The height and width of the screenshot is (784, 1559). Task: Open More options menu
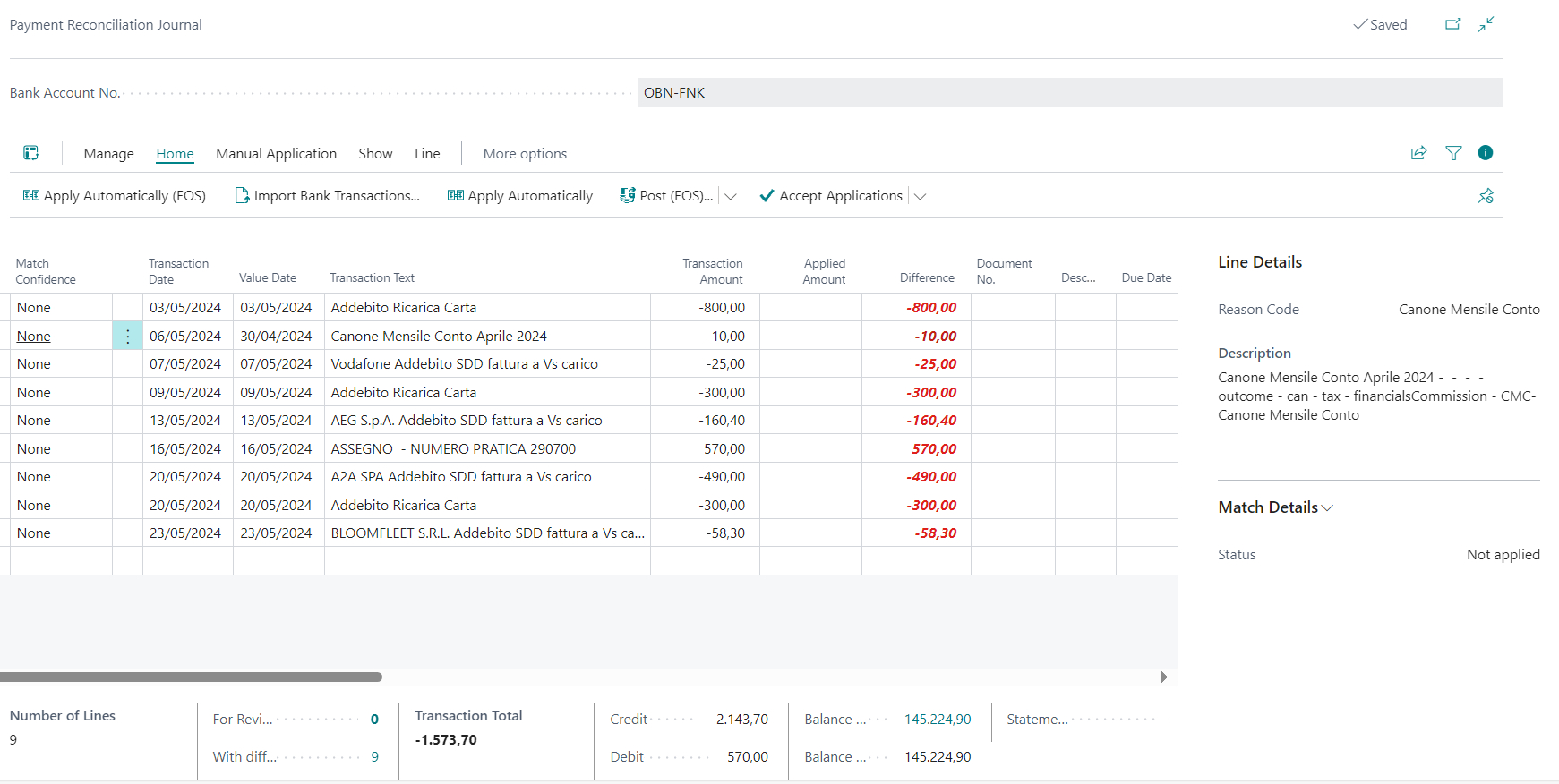click(x=525, y=154)
